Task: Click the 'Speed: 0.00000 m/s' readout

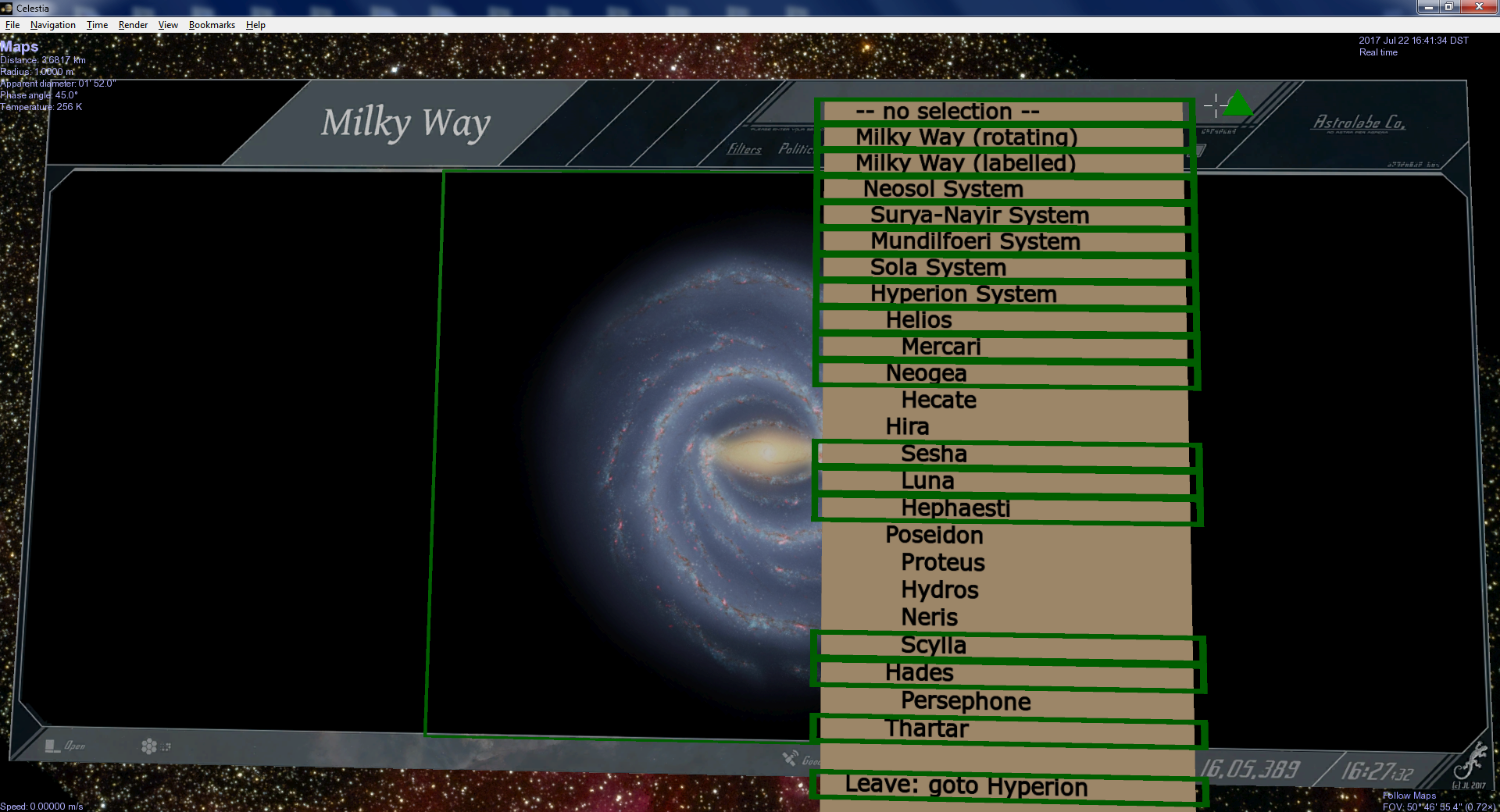Action: (41, 807)
